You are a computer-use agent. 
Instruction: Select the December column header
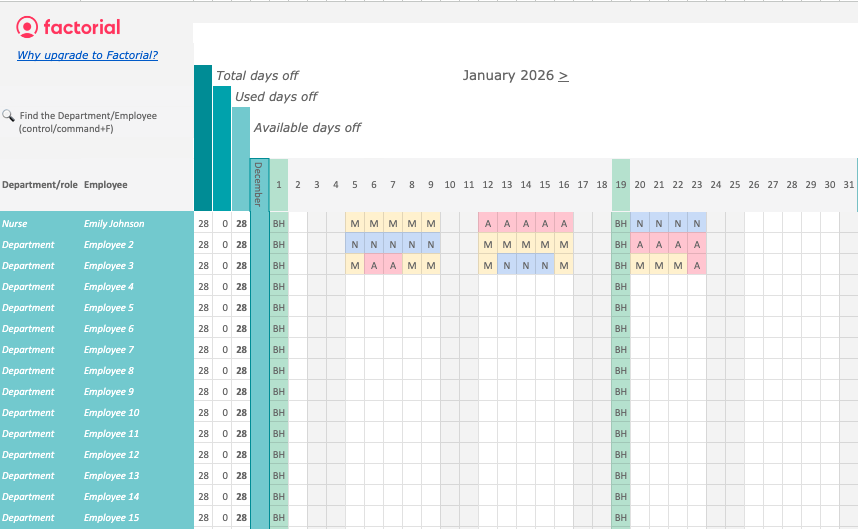click(x=259, y=184)
